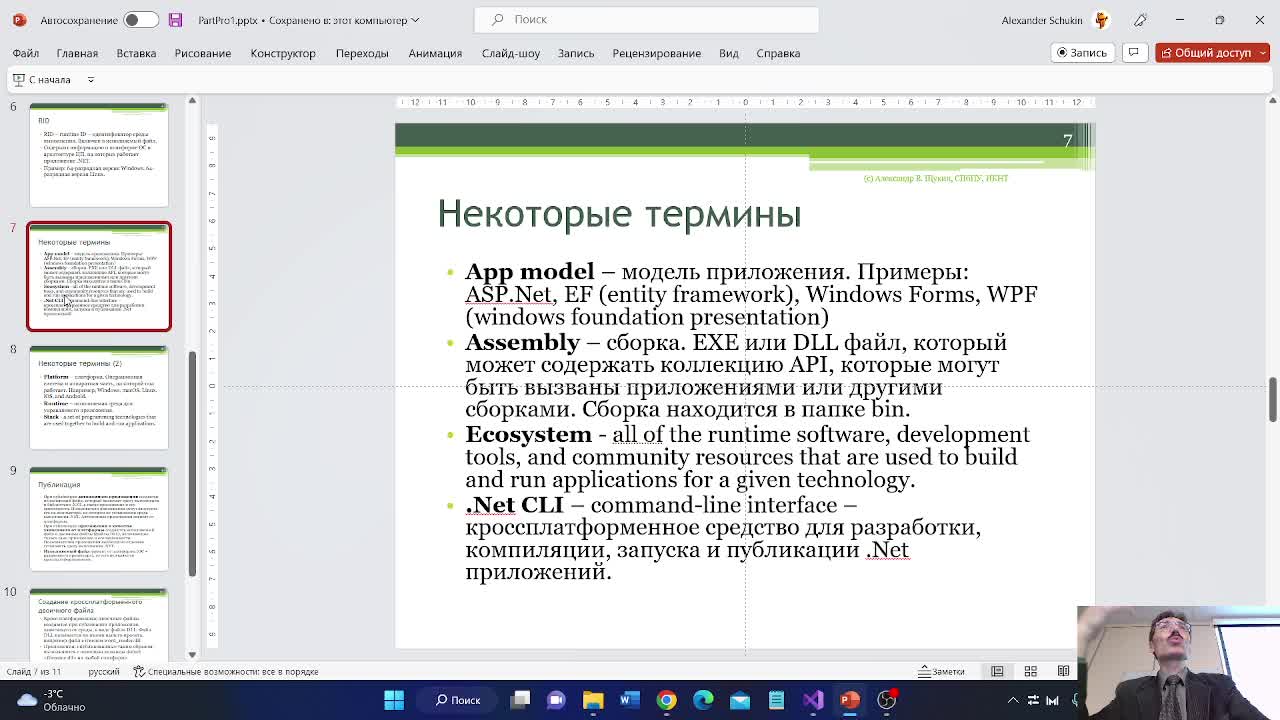Click the Ecosystem bullet term

pos(528,435)
